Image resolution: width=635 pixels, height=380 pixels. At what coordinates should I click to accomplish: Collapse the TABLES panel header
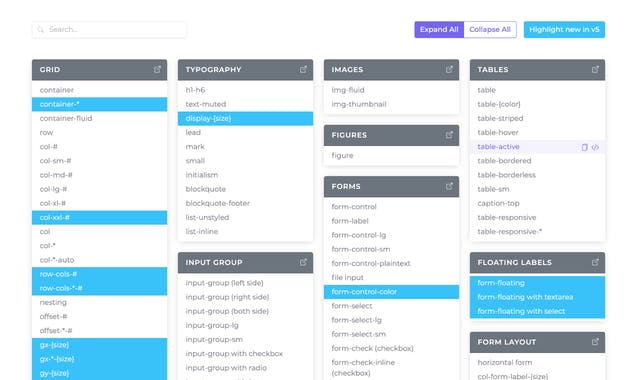pos(537,70)
